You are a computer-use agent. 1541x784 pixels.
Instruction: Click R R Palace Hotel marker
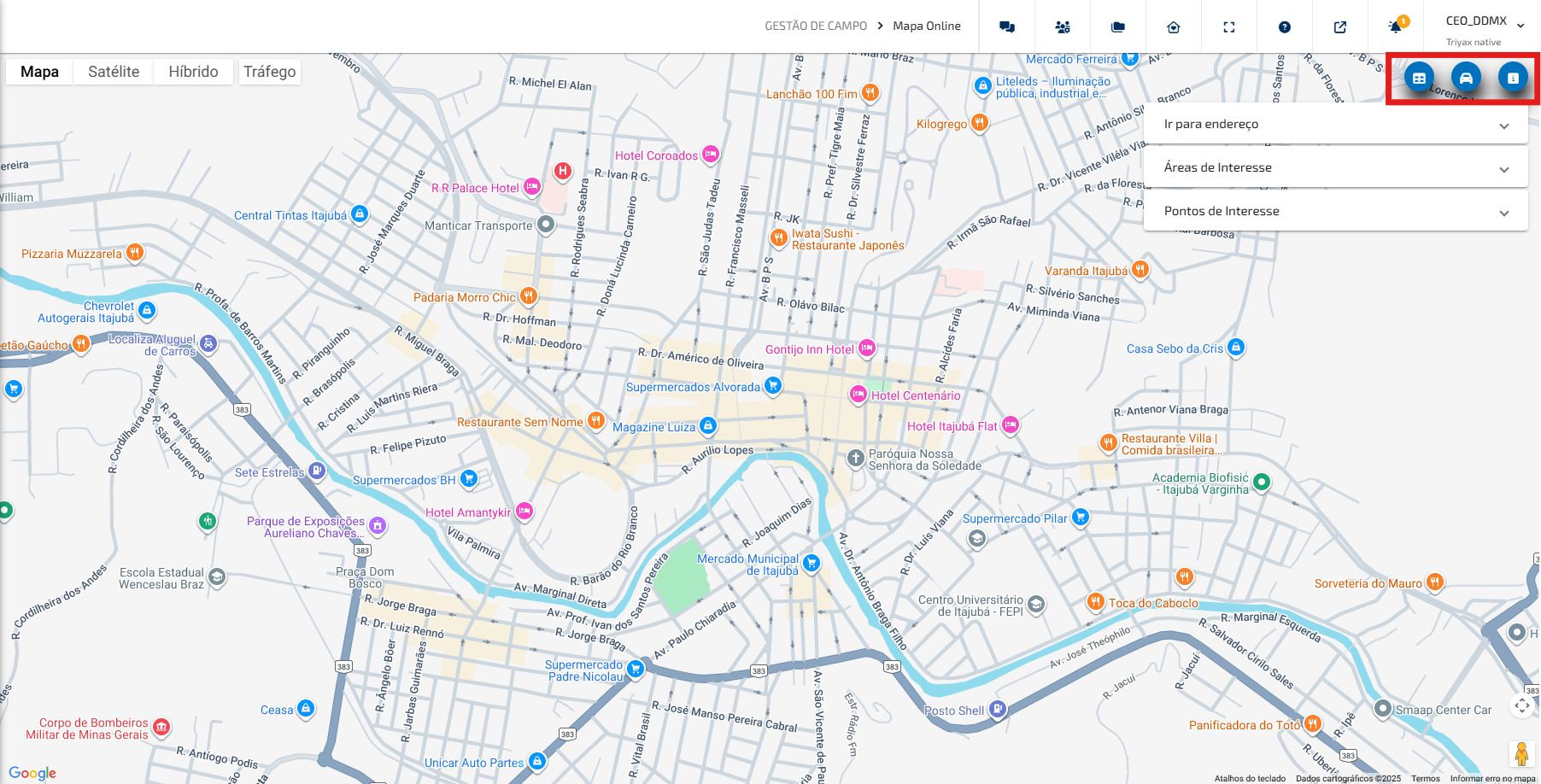click(x=532, y=187)
